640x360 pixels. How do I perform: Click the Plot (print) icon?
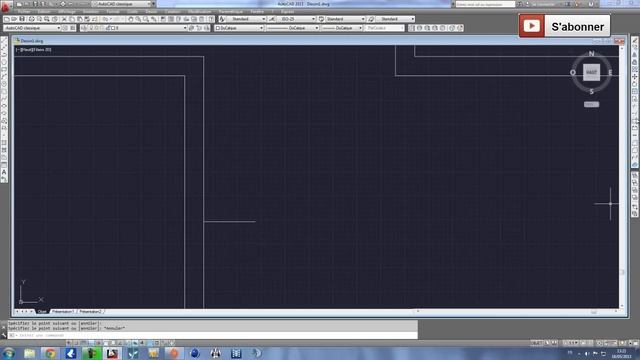click(31, 19)
